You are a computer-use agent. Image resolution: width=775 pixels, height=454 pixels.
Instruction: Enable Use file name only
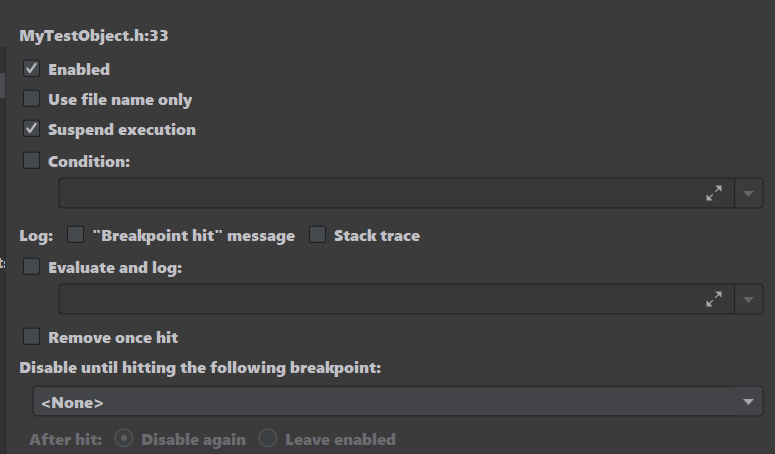tap(32, 98)
